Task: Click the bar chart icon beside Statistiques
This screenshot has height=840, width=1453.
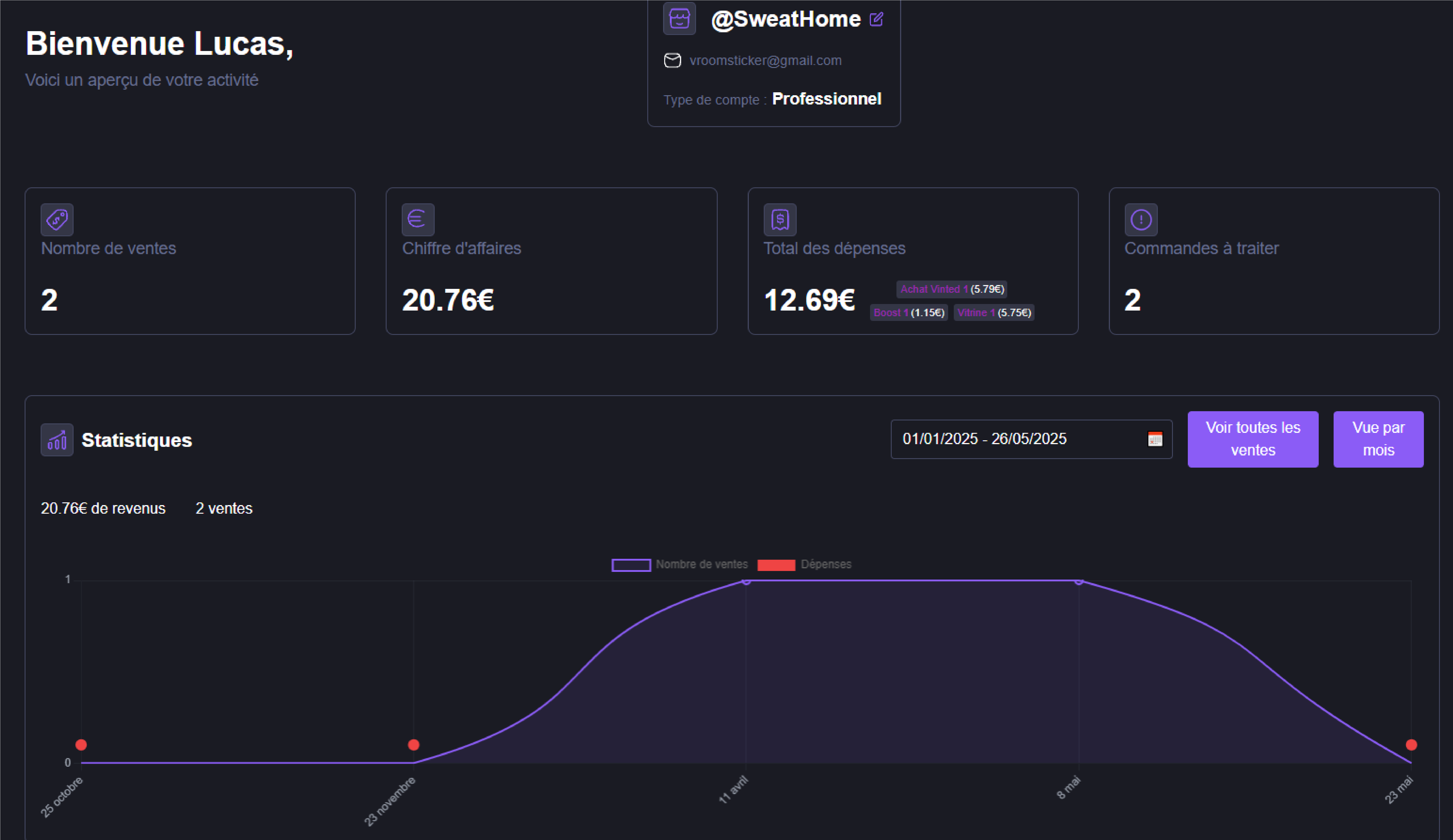Action: point(57,440)
